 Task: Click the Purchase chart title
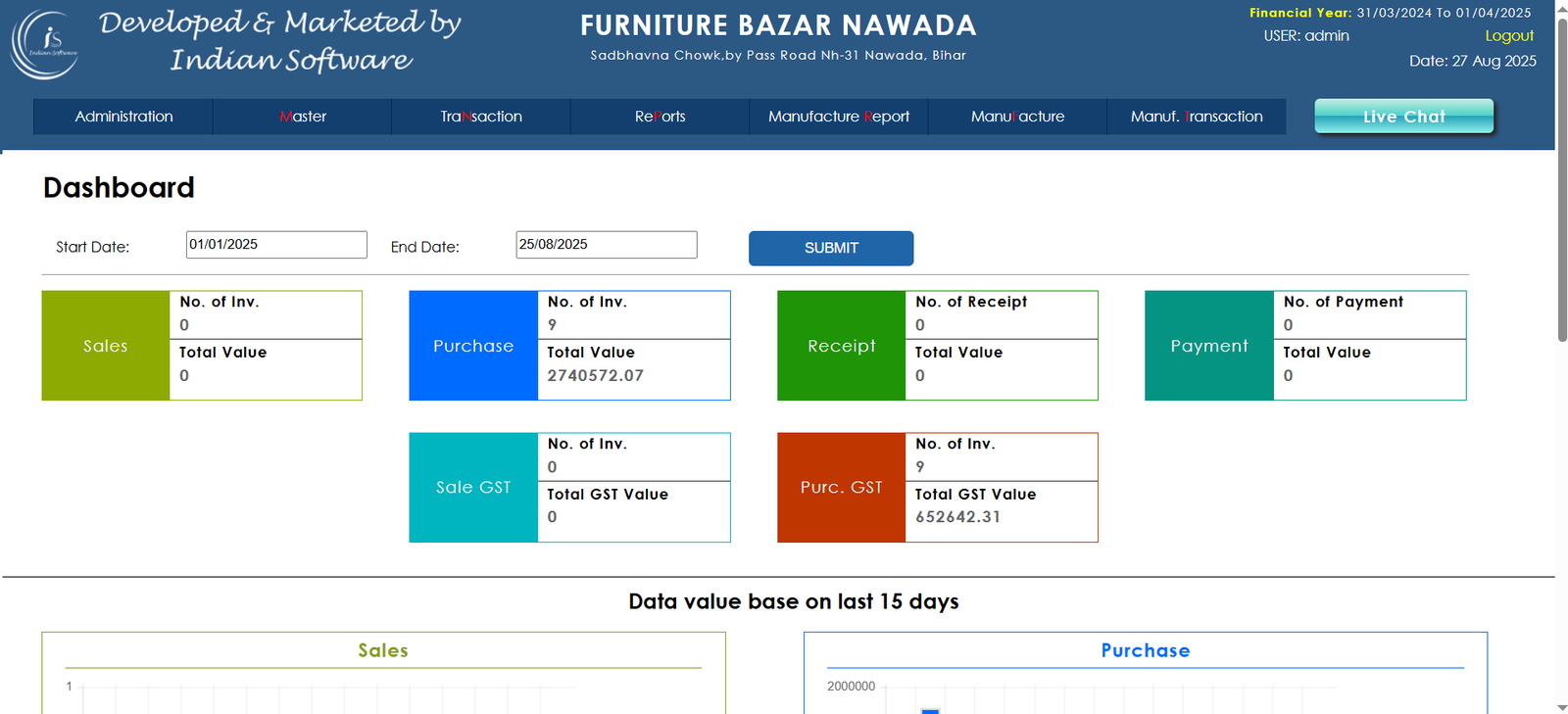1146,650
